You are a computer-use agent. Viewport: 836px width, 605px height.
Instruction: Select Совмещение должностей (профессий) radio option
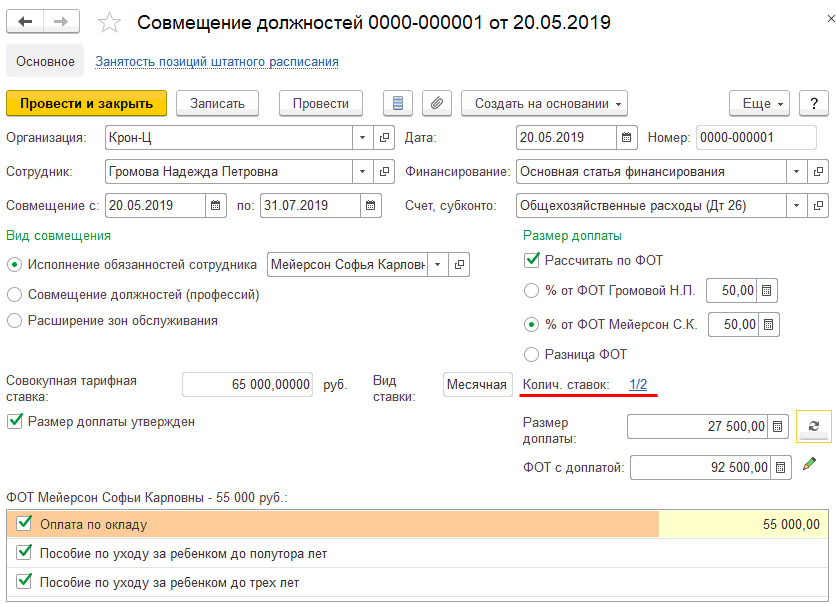14,295
